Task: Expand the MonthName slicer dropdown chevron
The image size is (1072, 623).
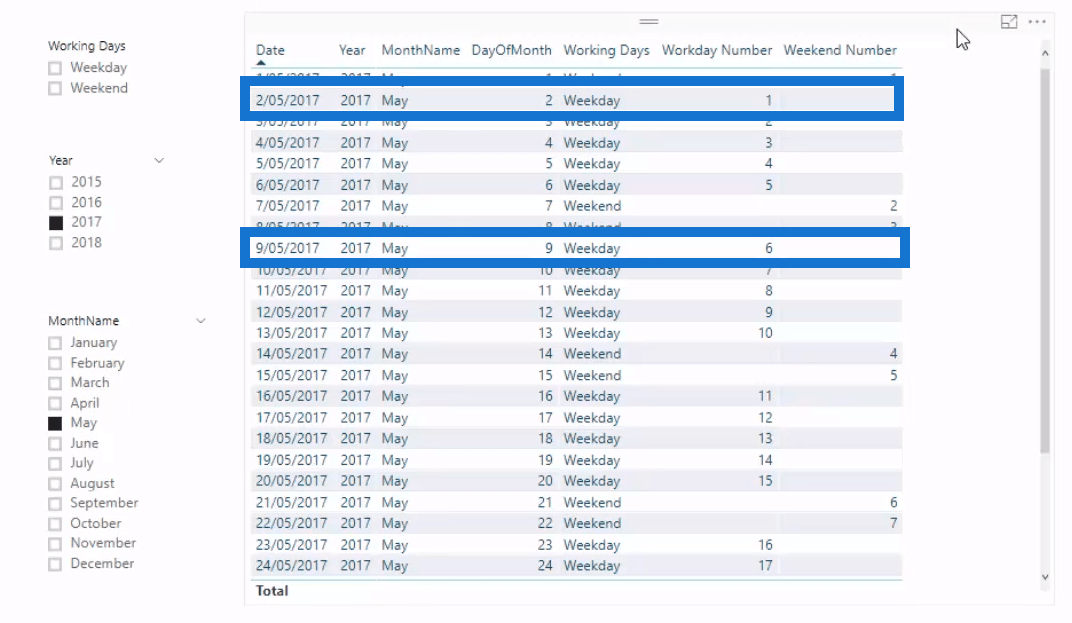Action: [201, 321]
